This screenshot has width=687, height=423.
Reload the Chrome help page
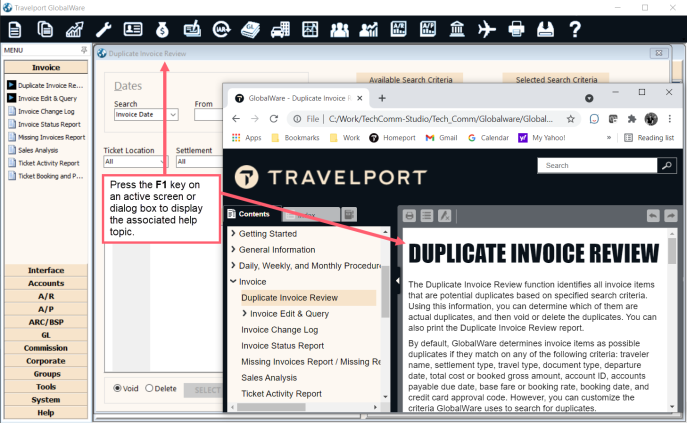tap(274, 119)
